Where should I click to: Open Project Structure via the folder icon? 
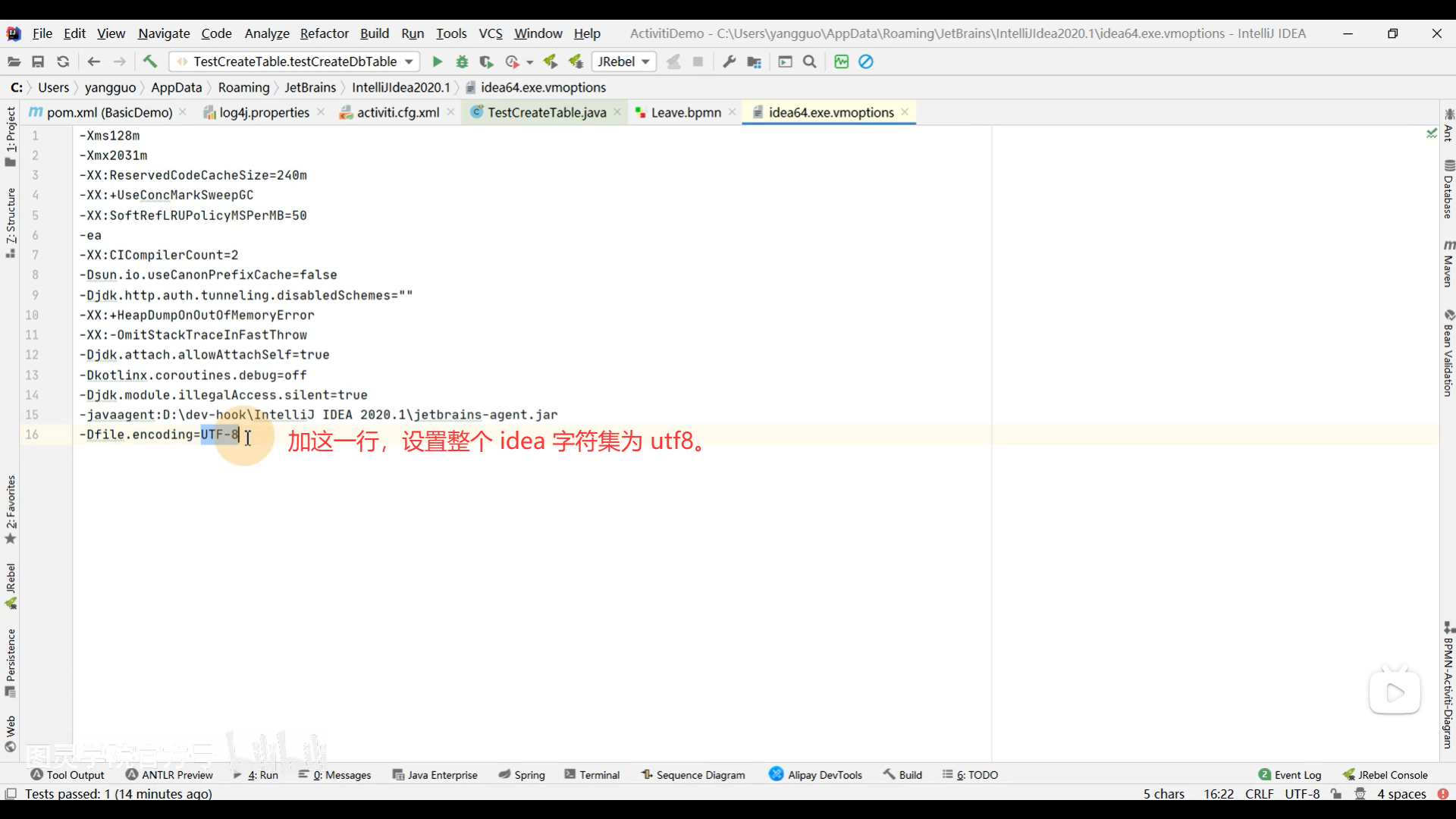754,61
